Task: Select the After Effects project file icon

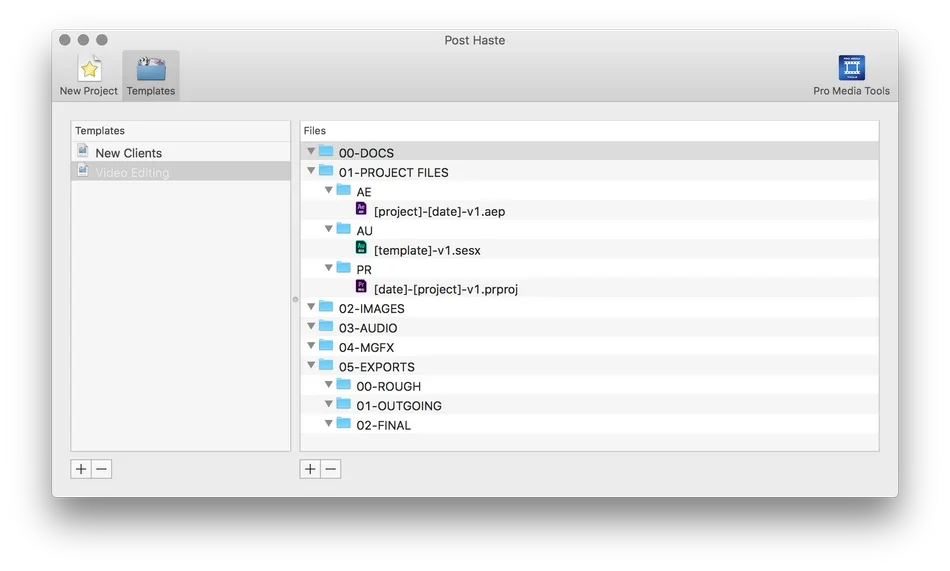Action: (x=361, y=209)
